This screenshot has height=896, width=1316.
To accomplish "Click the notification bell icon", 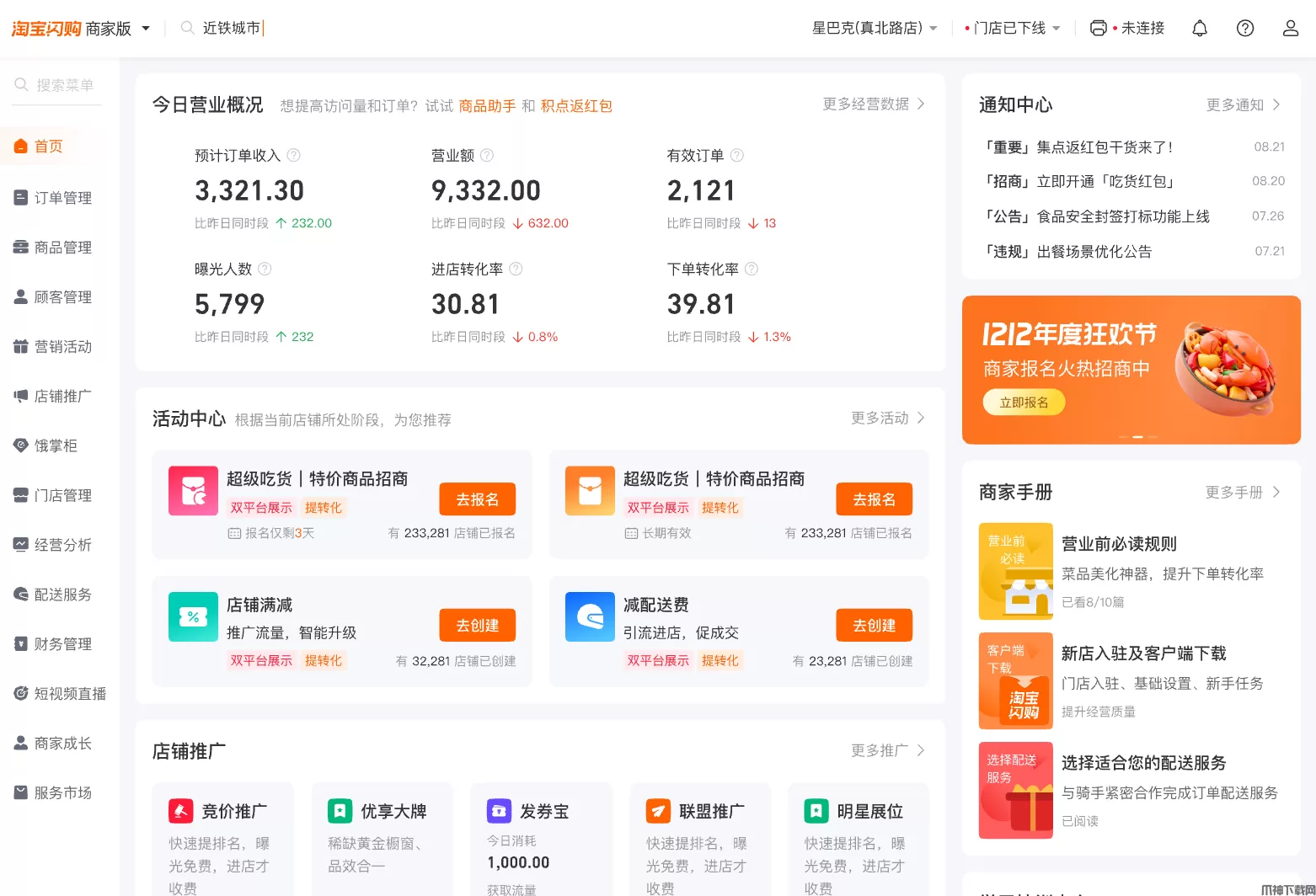I will [x=1200, y=29].
